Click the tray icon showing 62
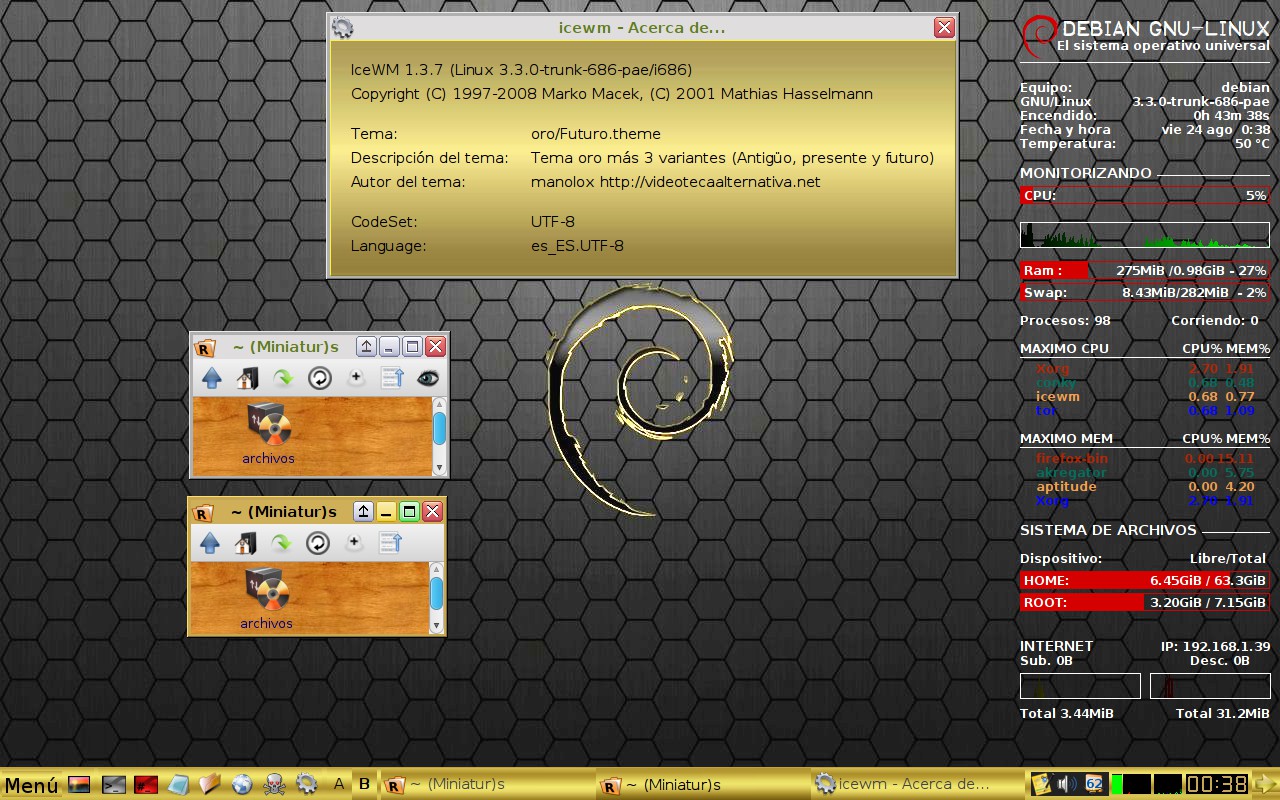 click(x=1094, y=785)
